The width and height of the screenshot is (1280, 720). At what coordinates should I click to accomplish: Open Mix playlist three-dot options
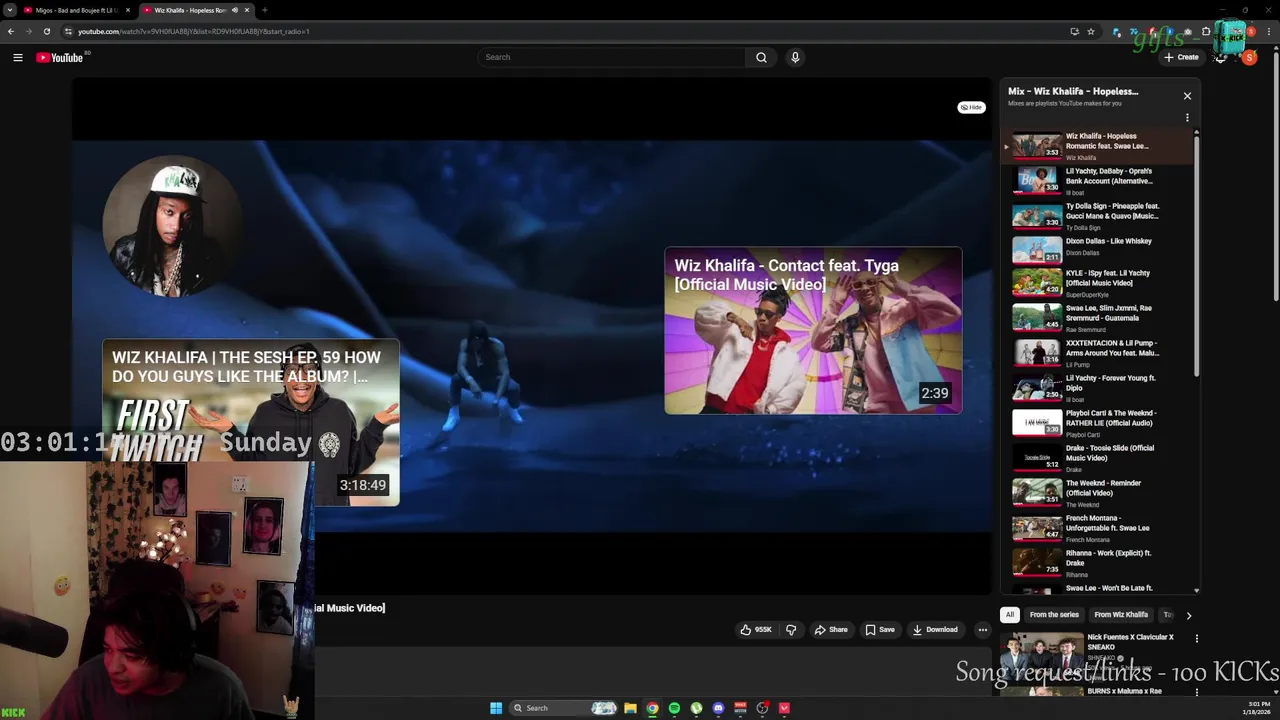[x=1187, y=117]
